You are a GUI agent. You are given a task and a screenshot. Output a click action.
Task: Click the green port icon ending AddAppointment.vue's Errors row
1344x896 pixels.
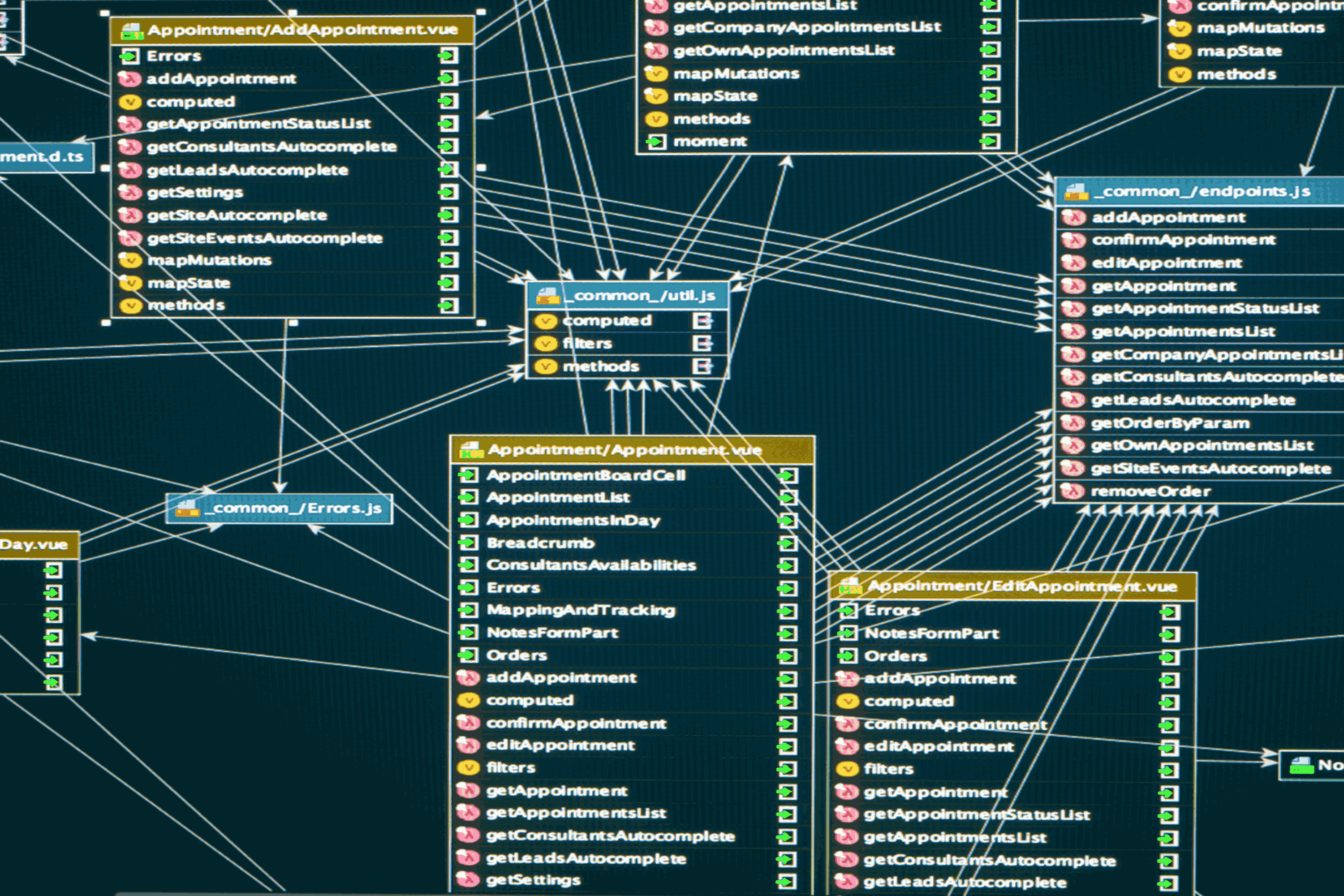click(448, 56)
